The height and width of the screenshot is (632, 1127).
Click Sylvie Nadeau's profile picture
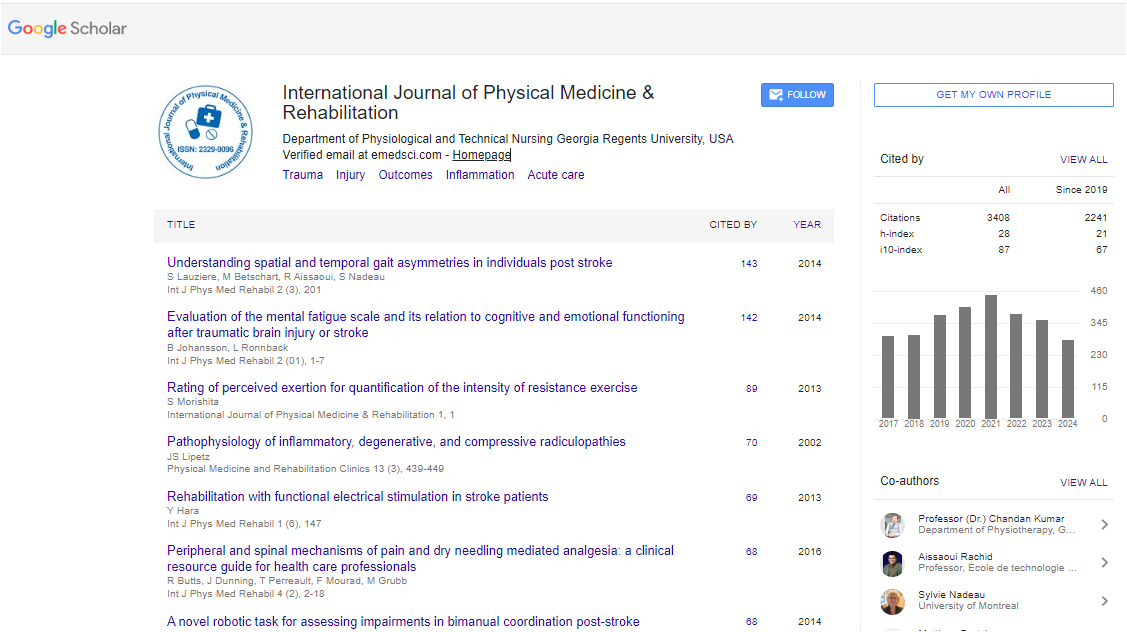[892, 601]
